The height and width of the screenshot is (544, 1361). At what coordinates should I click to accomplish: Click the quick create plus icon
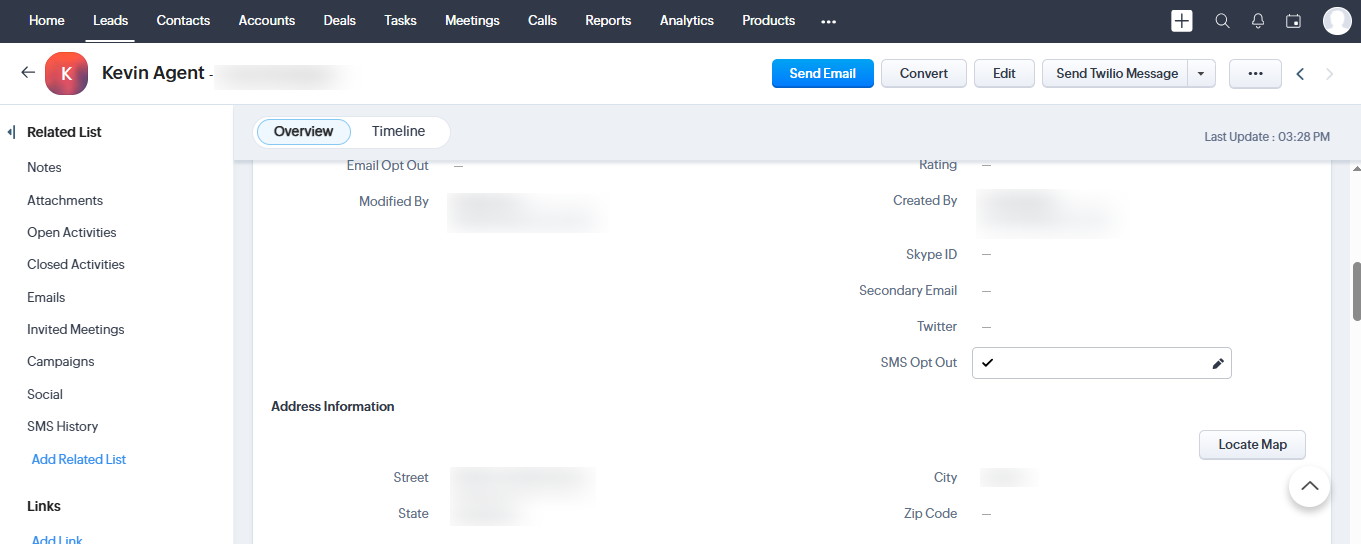(x=1182, y=21)
